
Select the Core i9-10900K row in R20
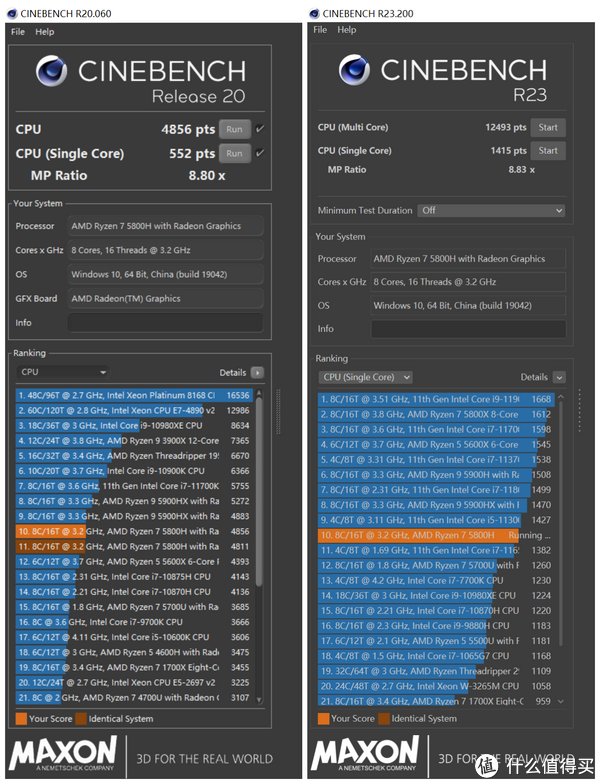tap(134, 471)
